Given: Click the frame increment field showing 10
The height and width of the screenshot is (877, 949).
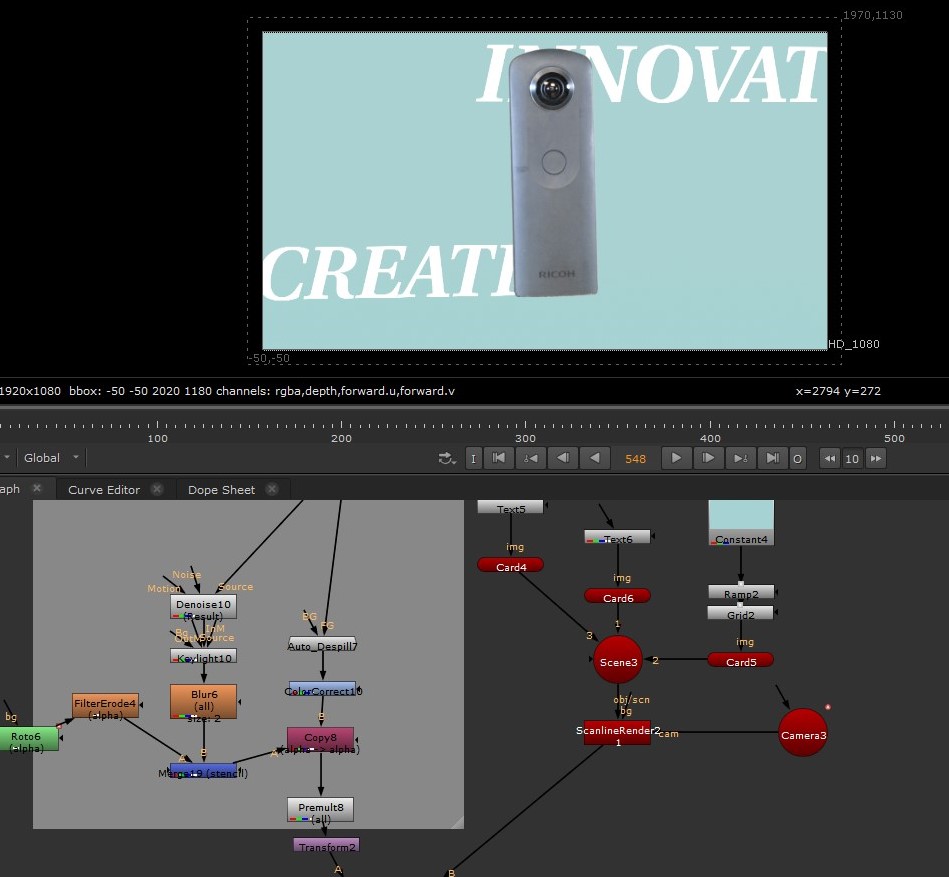Looking at the screenshot, I should (852, 459).
